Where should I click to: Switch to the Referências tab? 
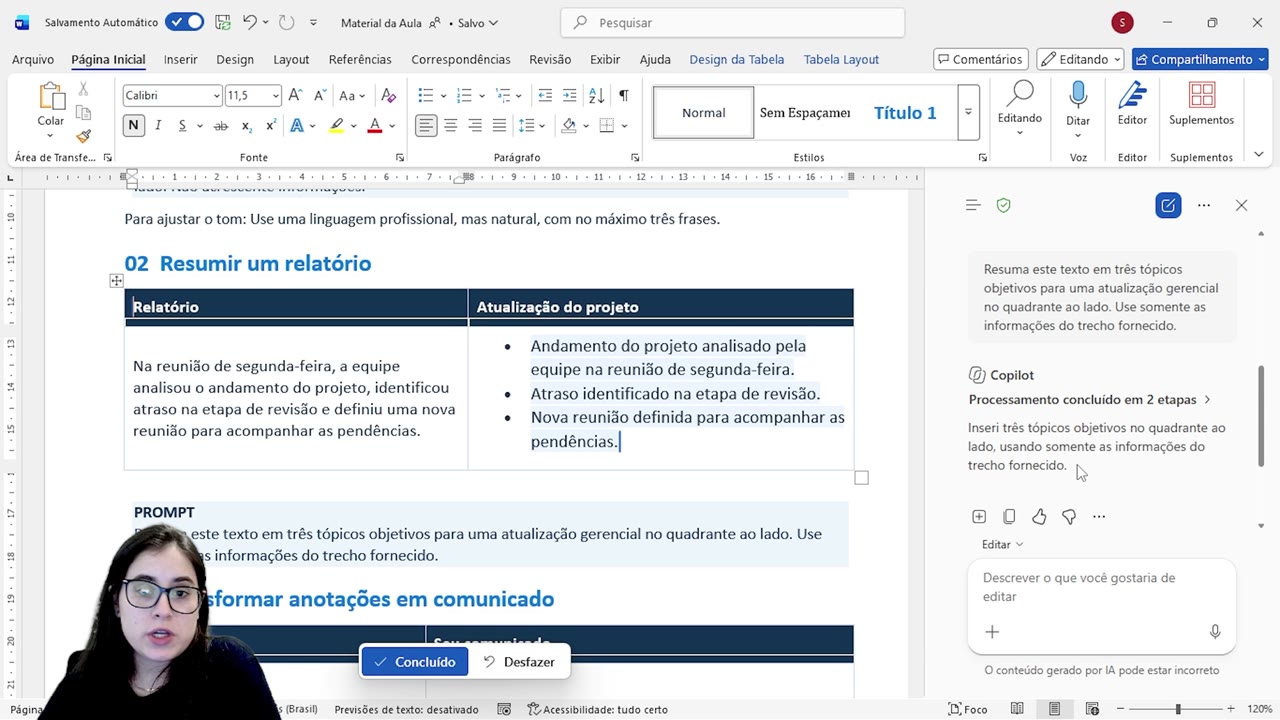pos(360,59)
